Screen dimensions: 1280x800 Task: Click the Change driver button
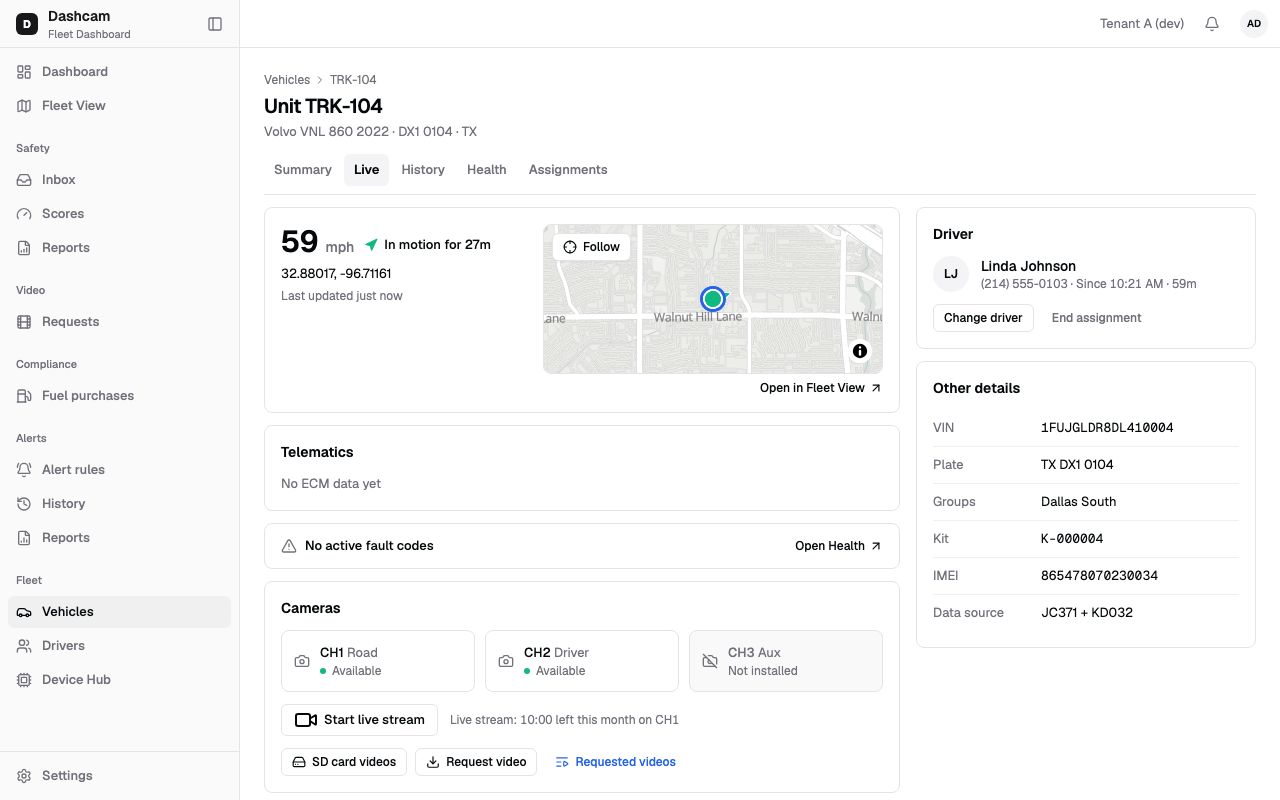[983, 318]
